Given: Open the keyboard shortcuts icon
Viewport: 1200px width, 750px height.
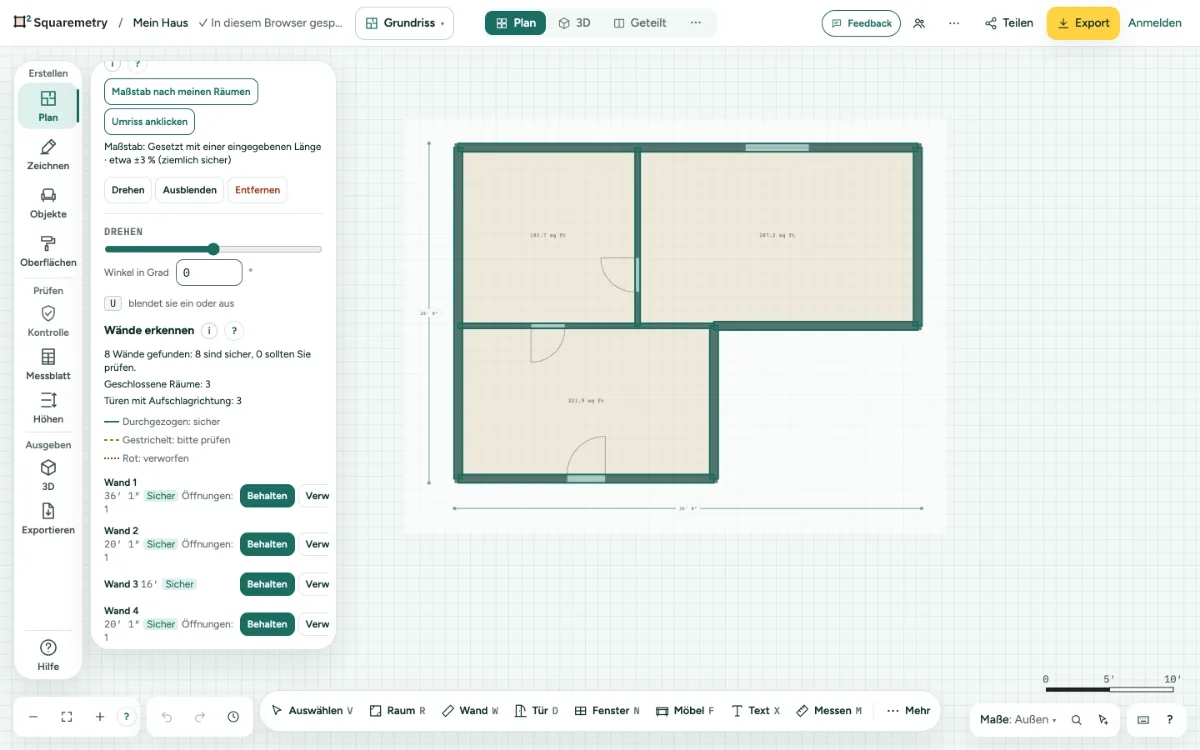Looking at the screenshot, I should tap(1143, 719).
